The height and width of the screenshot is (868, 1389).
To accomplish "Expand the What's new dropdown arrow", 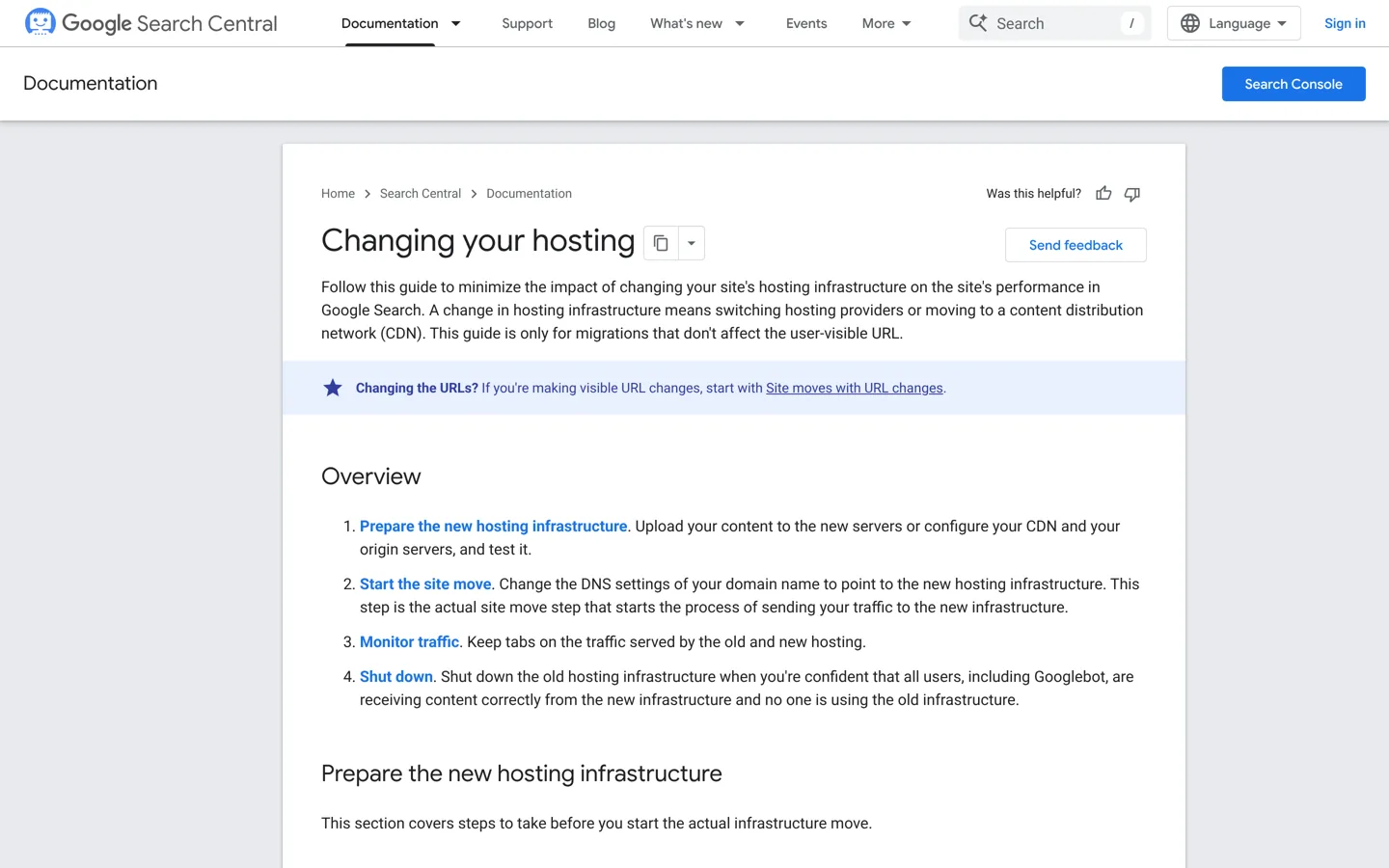I will click(740, 23).
